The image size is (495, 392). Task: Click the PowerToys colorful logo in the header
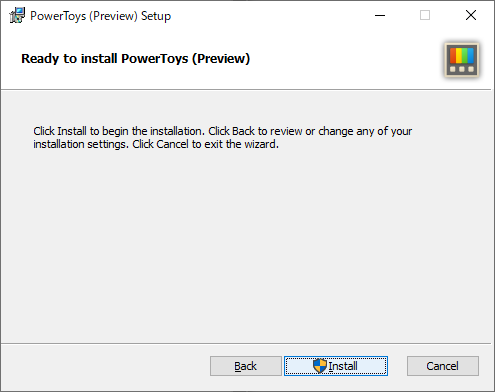(462, 60)
